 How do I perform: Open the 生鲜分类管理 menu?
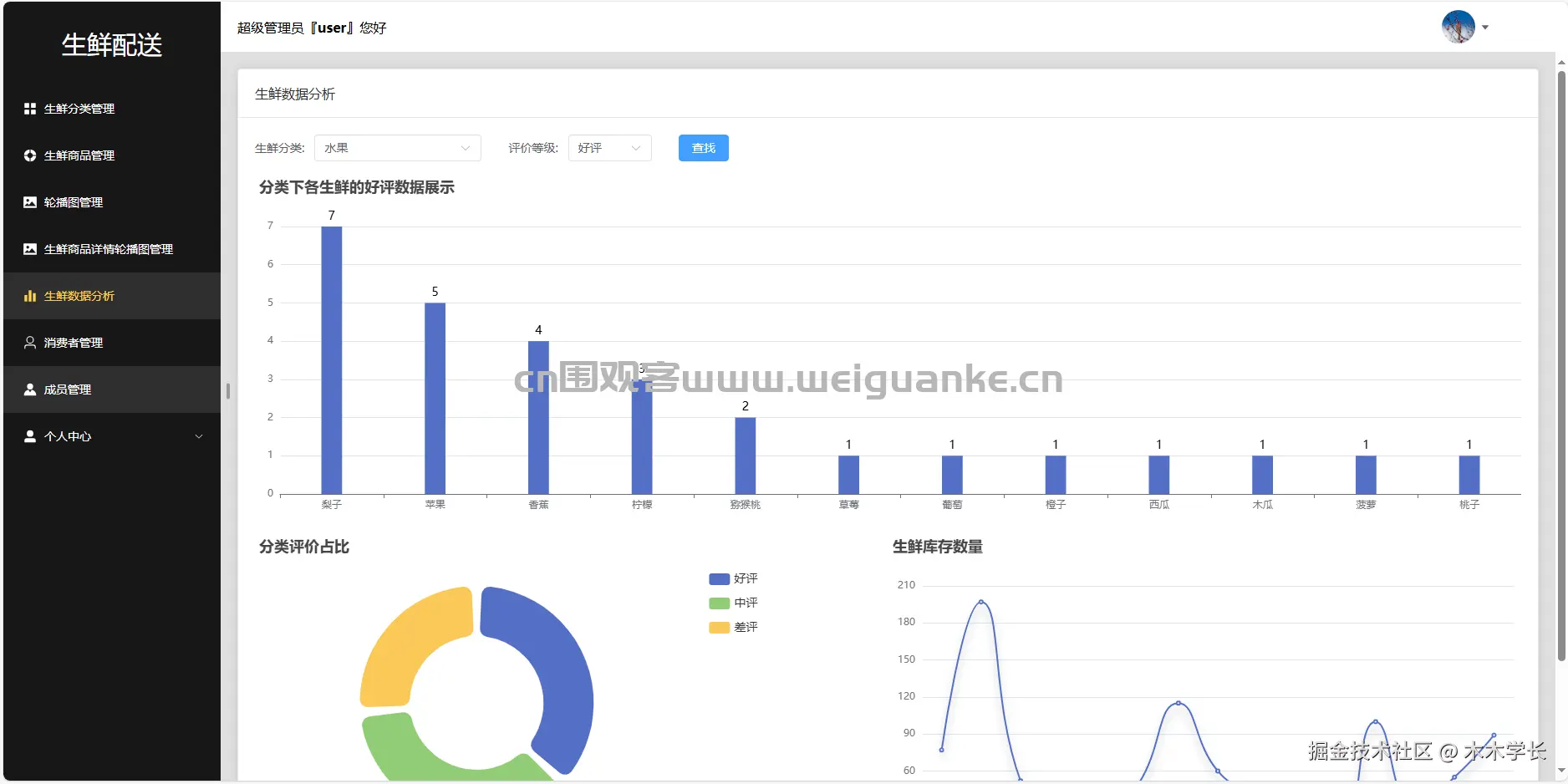(112, 109)
